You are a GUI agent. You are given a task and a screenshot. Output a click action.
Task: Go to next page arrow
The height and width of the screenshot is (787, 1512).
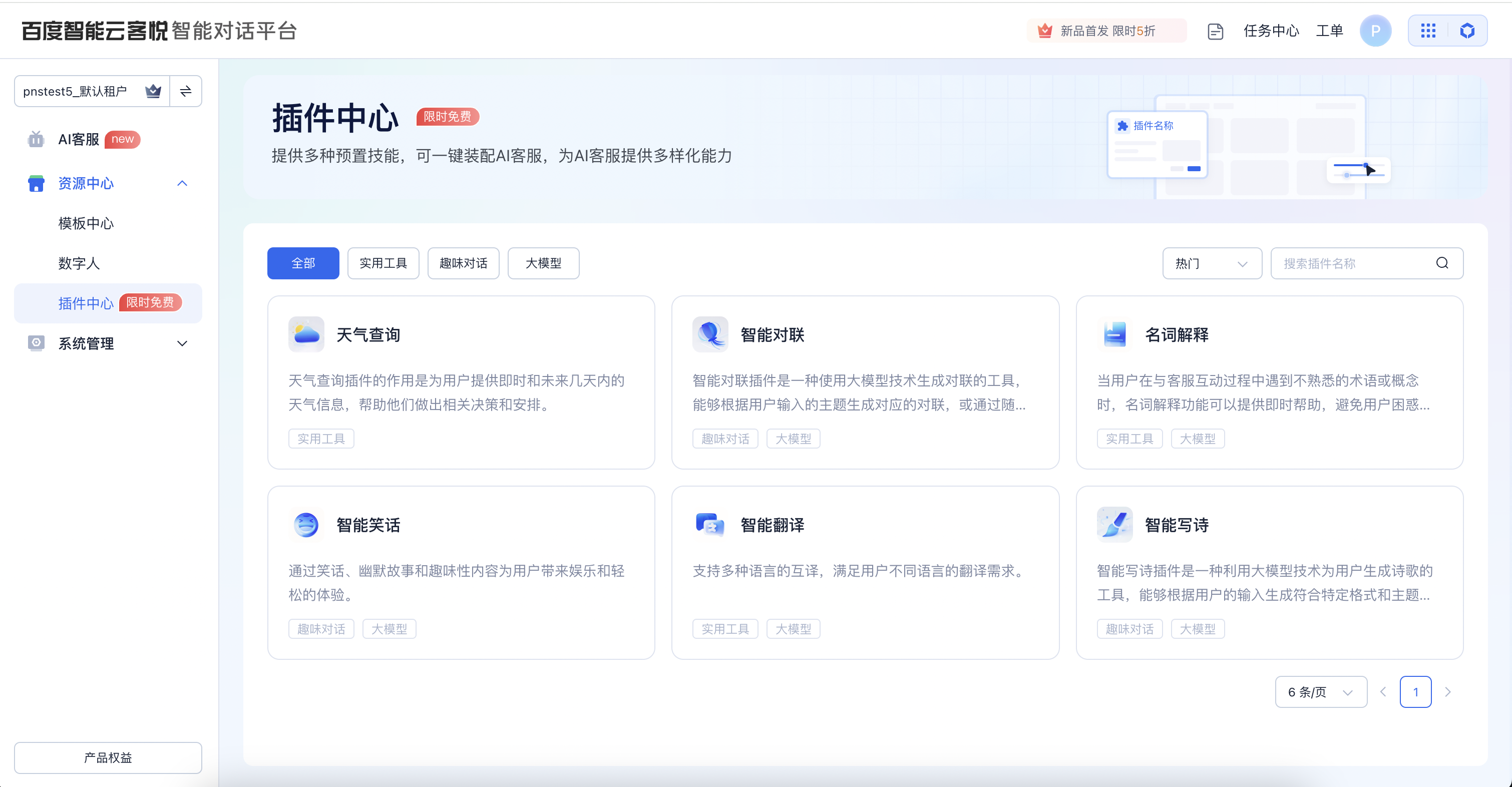click(1448, 692)
